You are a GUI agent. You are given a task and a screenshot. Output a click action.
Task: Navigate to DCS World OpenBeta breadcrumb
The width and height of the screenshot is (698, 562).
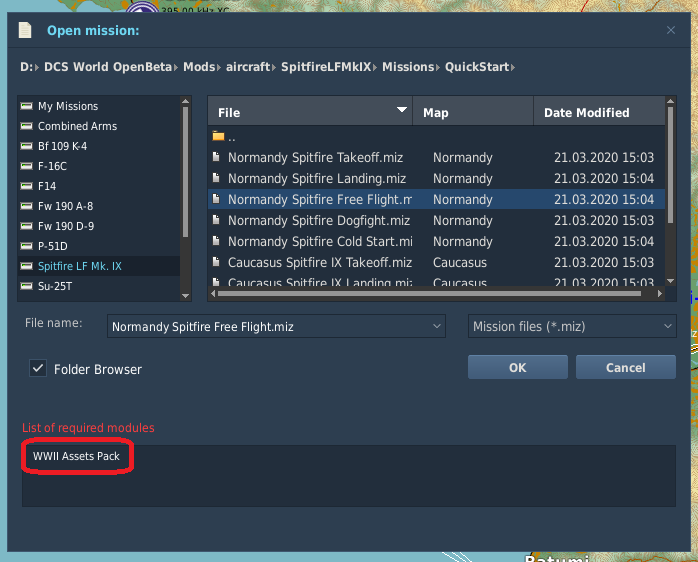[108, 67]
